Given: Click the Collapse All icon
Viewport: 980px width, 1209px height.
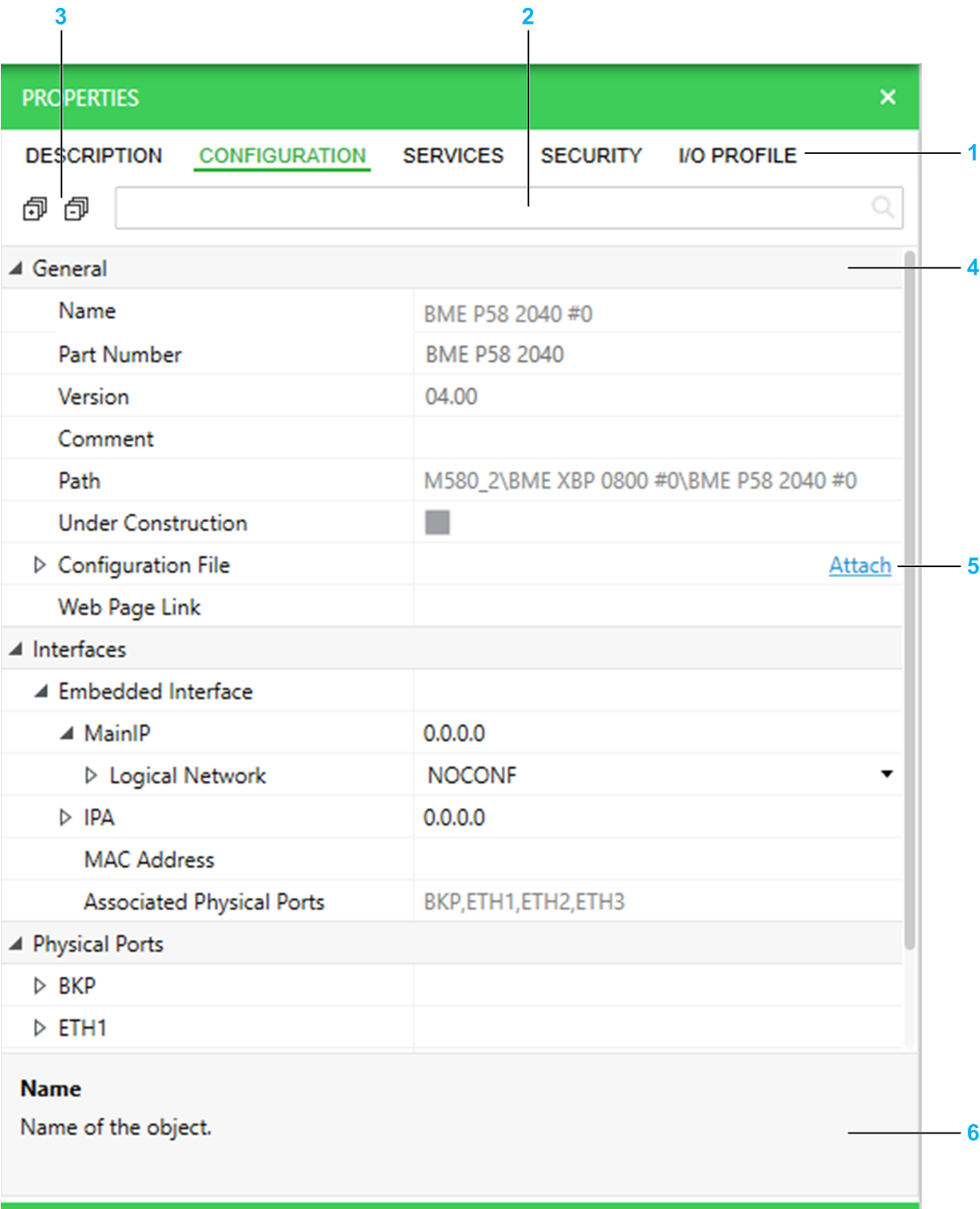Looking at the screenshot, I should [76, 209].
